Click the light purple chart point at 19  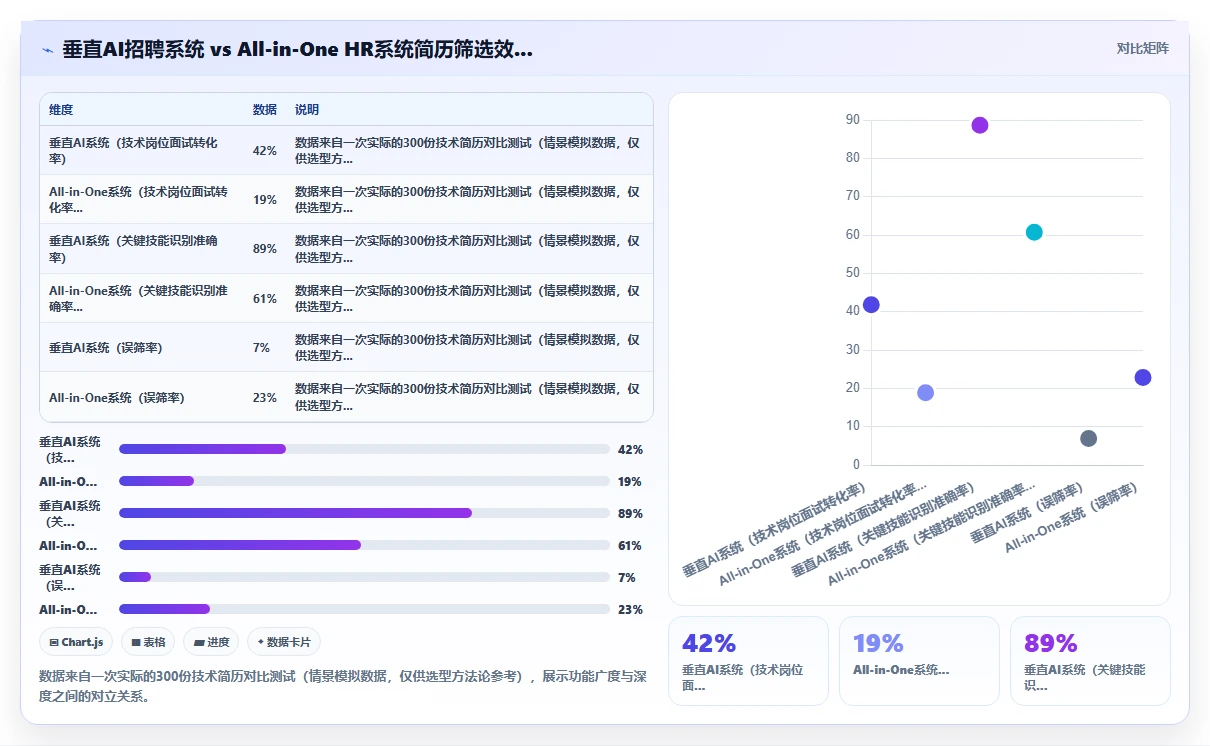[x=925, y=393]
